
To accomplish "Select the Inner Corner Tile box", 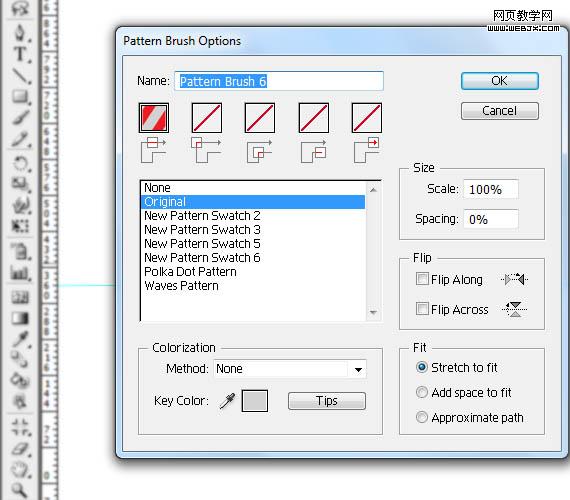I will 260,118.
